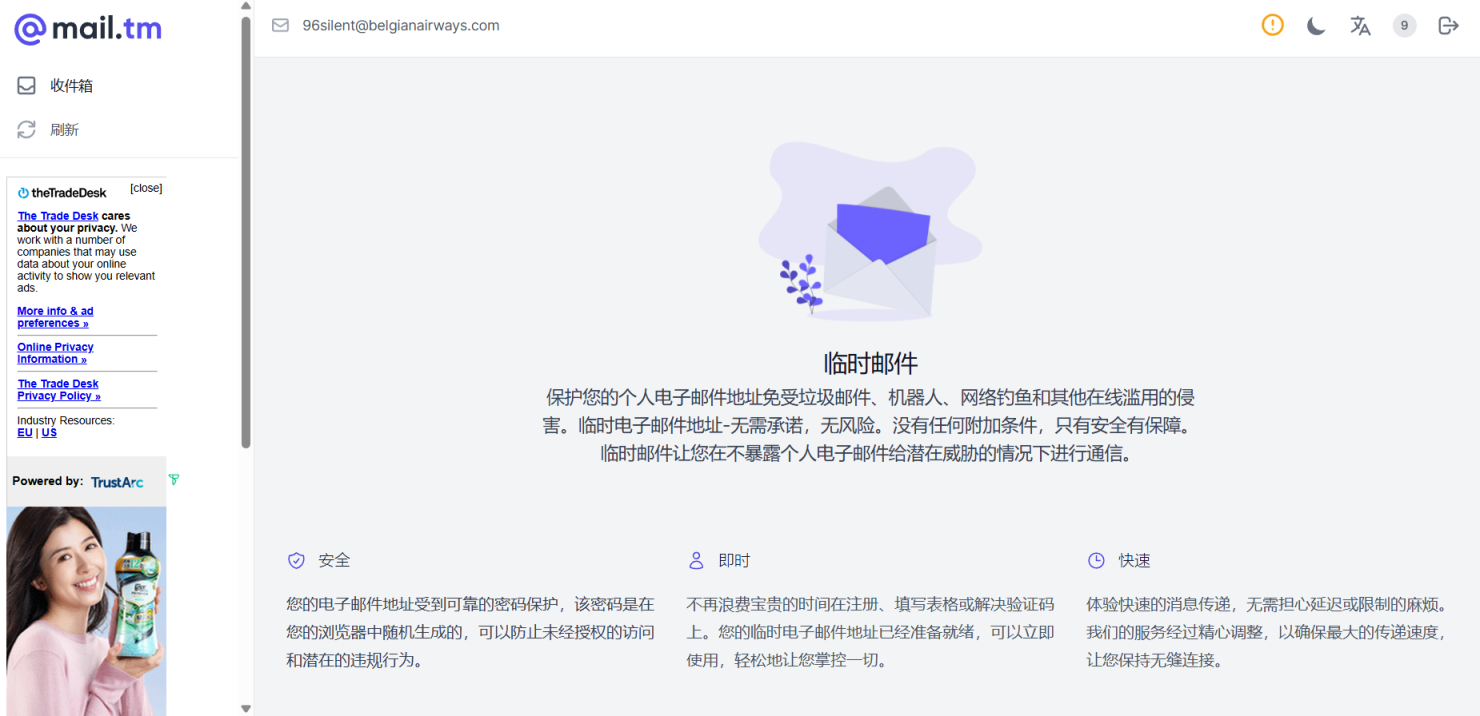Select 刷新 in the left sidebar menu
1480x716 pixels.
pyautogui.click(x=64, y=129)
